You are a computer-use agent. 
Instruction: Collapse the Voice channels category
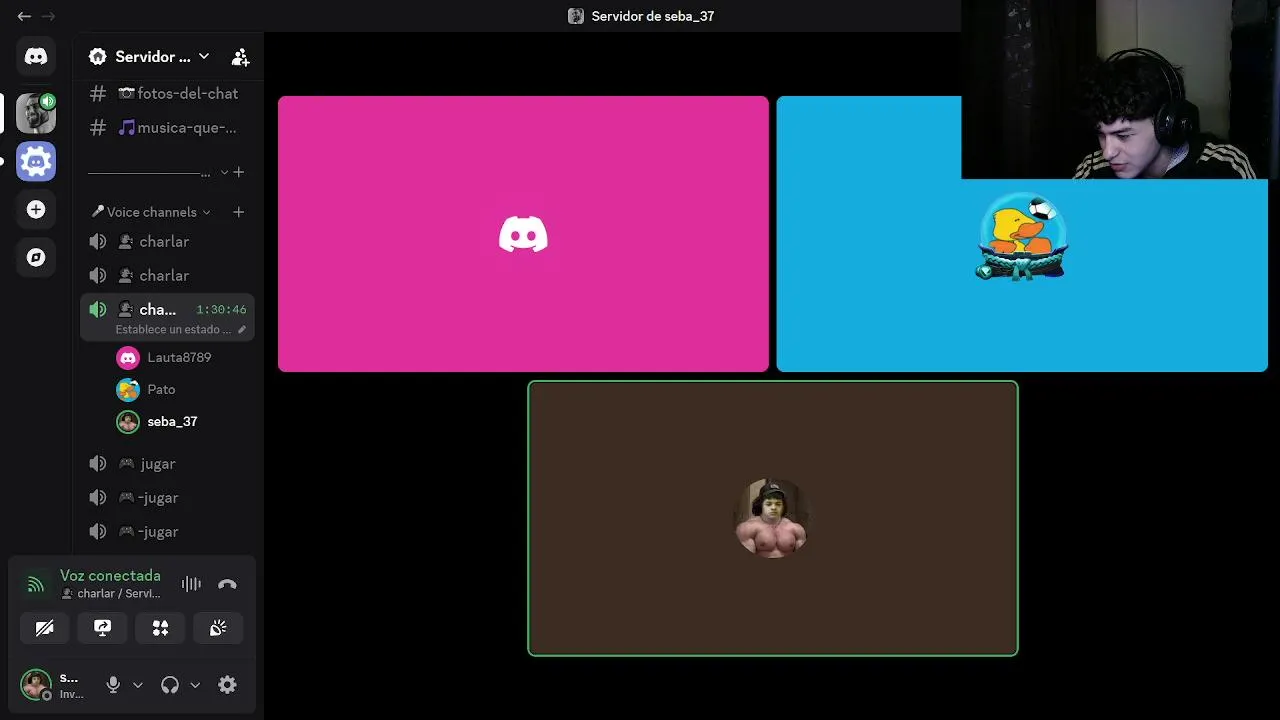pos(151,212)
